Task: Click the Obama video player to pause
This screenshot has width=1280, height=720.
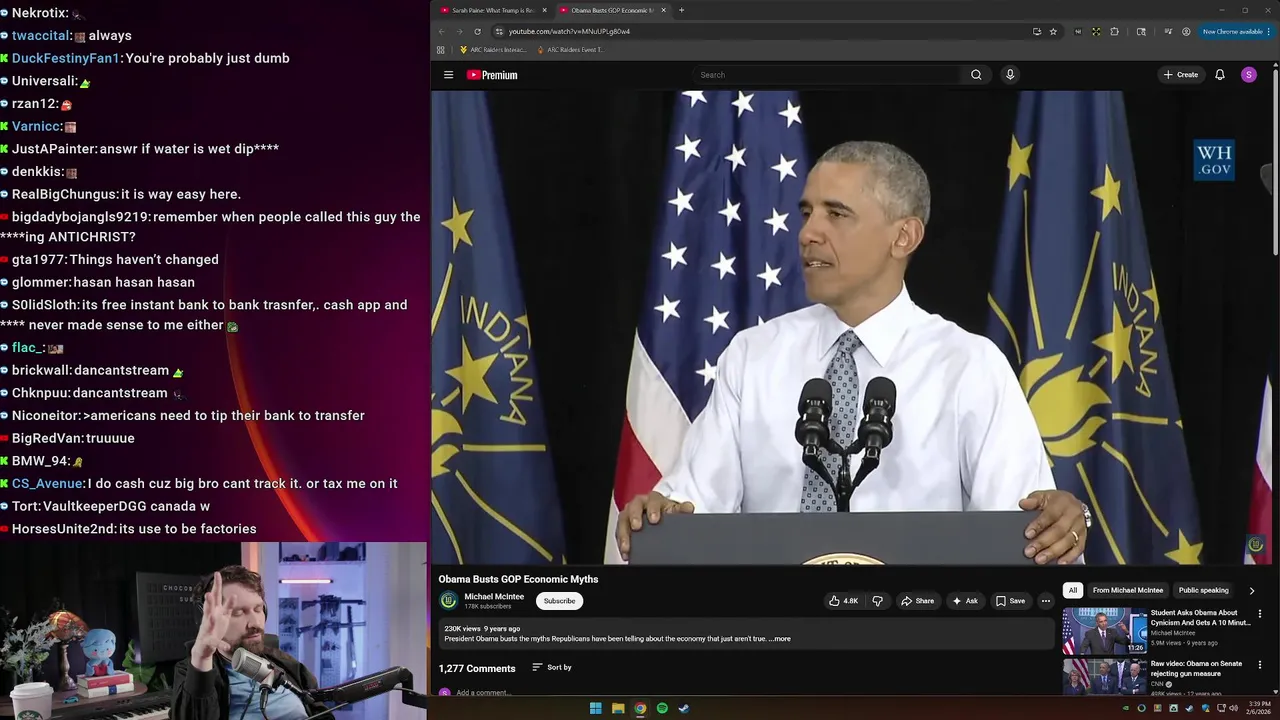Action: coord(853,328)
